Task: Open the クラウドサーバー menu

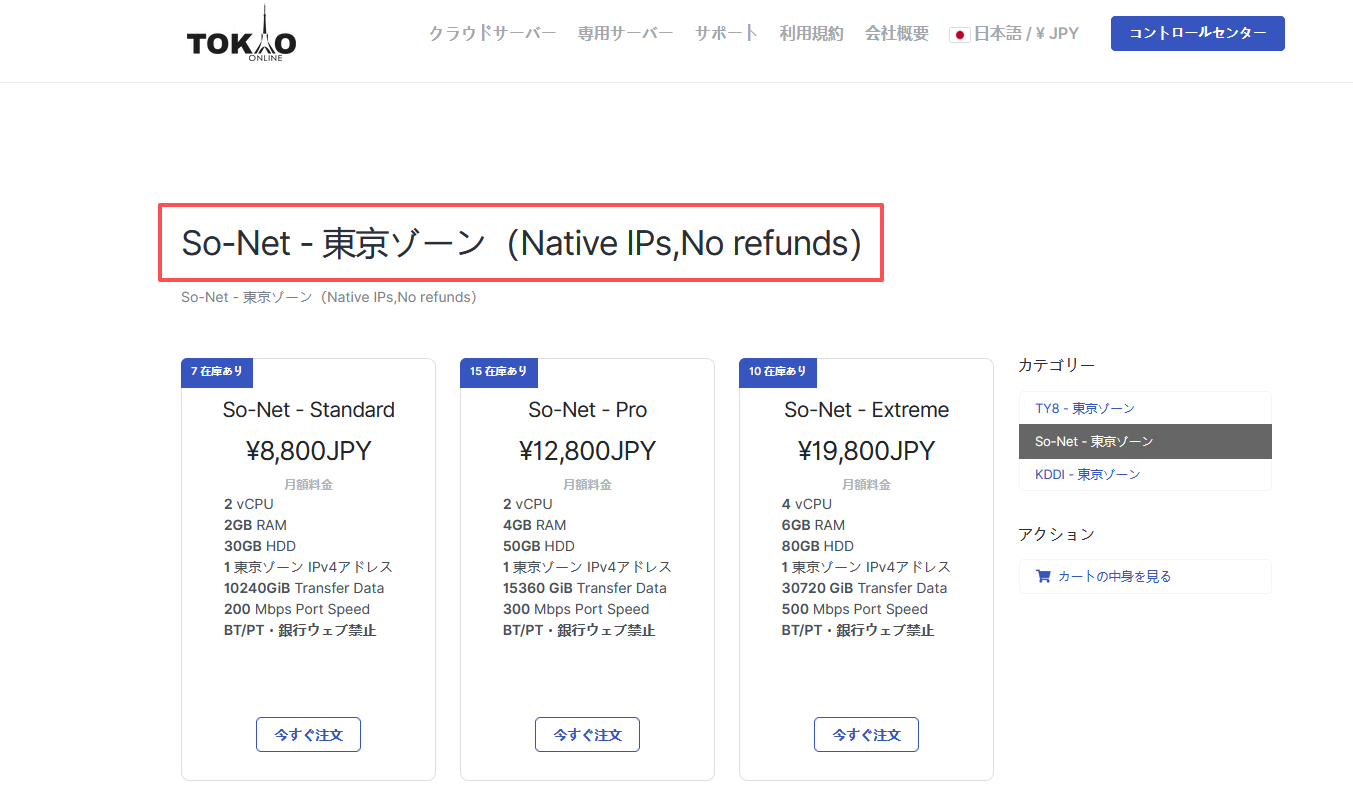Action: (491, 33)
